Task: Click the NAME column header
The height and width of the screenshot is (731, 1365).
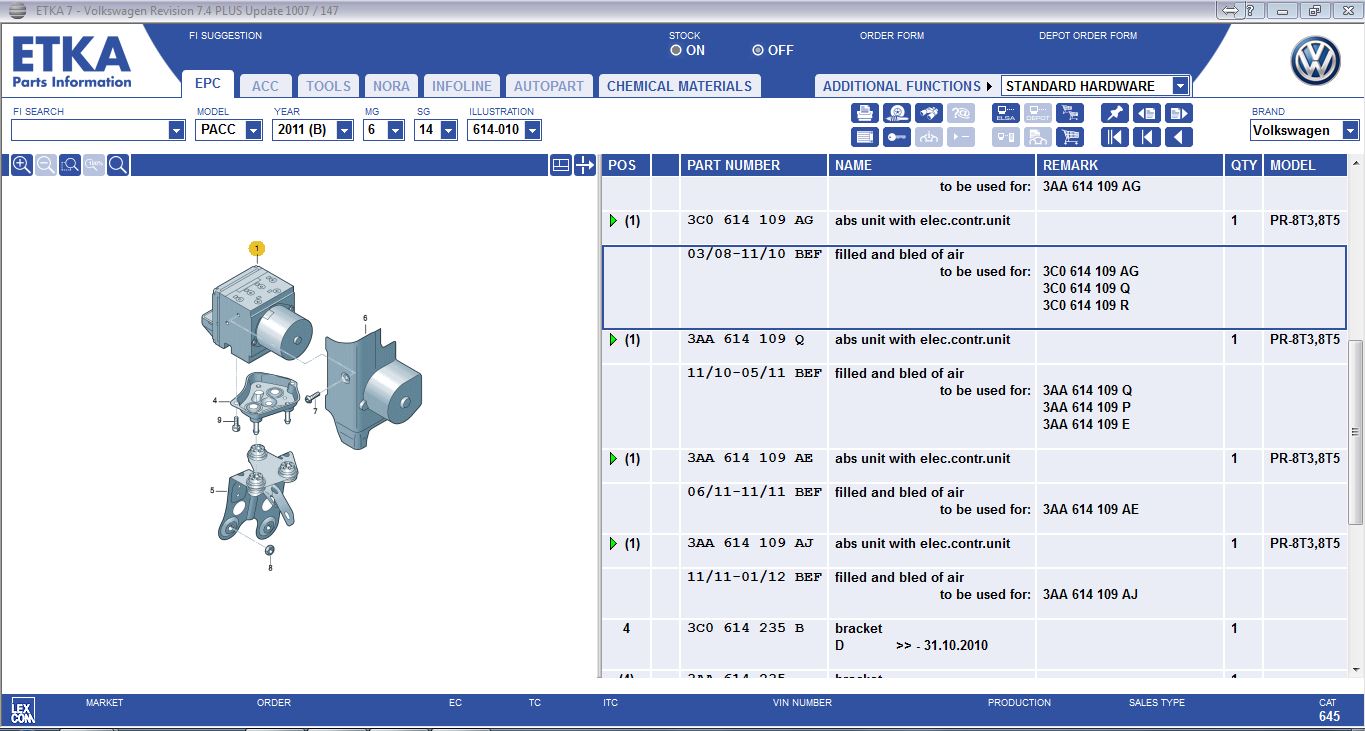Action: coord(932,165)
